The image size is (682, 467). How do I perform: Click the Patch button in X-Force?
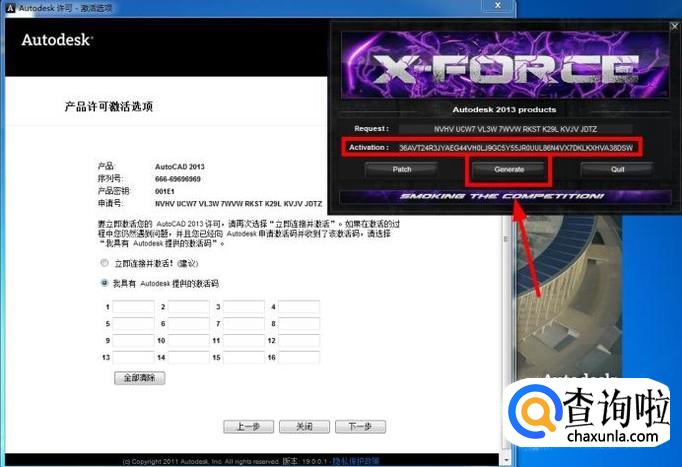tap(401, 169)
